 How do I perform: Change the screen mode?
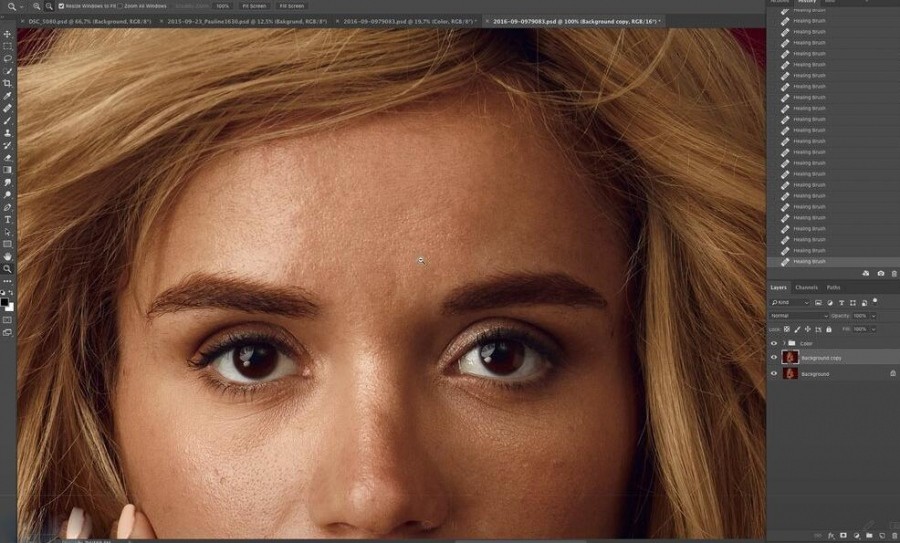[7, 332]
